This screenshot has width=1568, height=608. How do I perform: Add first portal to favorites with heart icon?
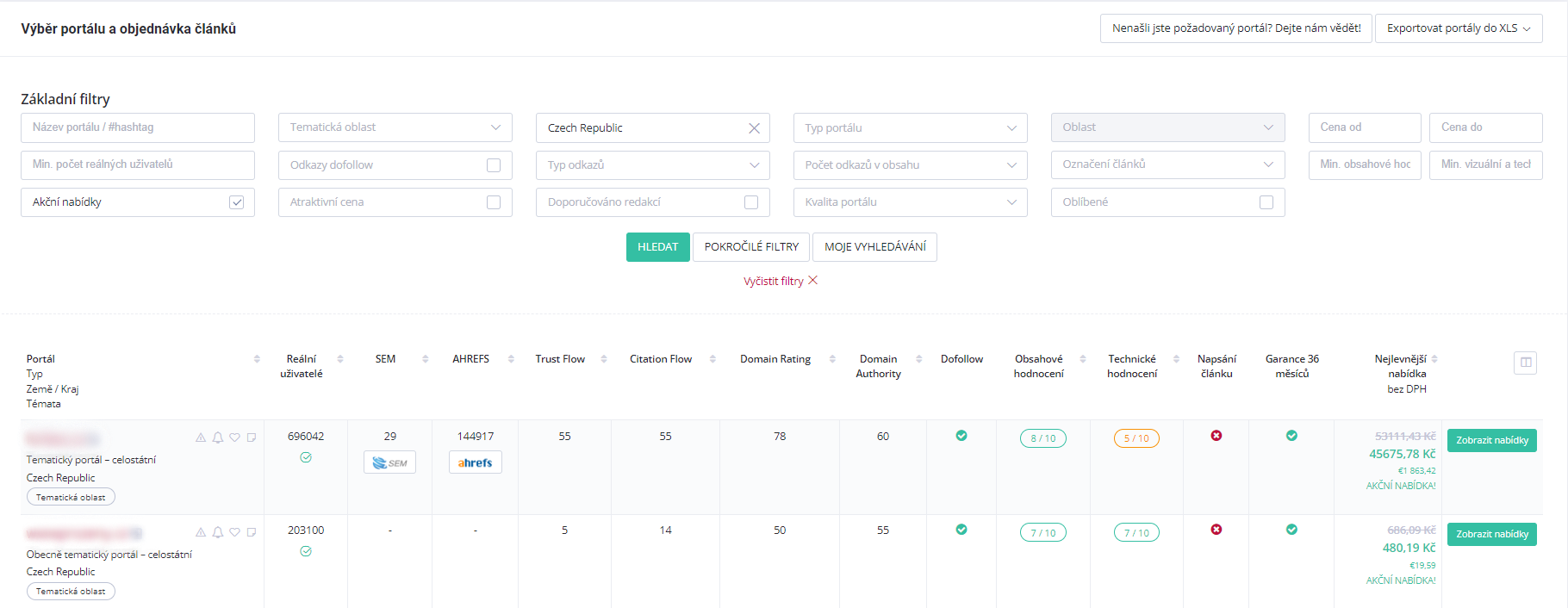coord(234,437)
